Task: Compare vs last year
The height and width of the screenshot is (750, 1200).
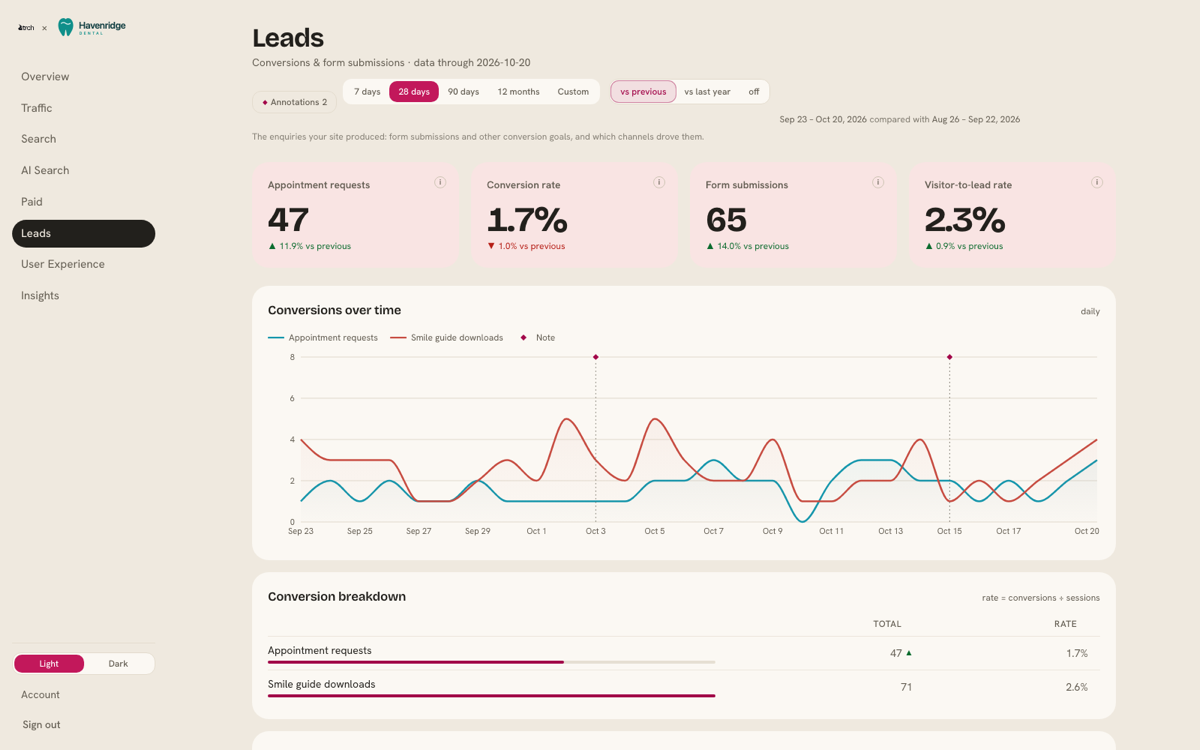Action: coord(707,92)
